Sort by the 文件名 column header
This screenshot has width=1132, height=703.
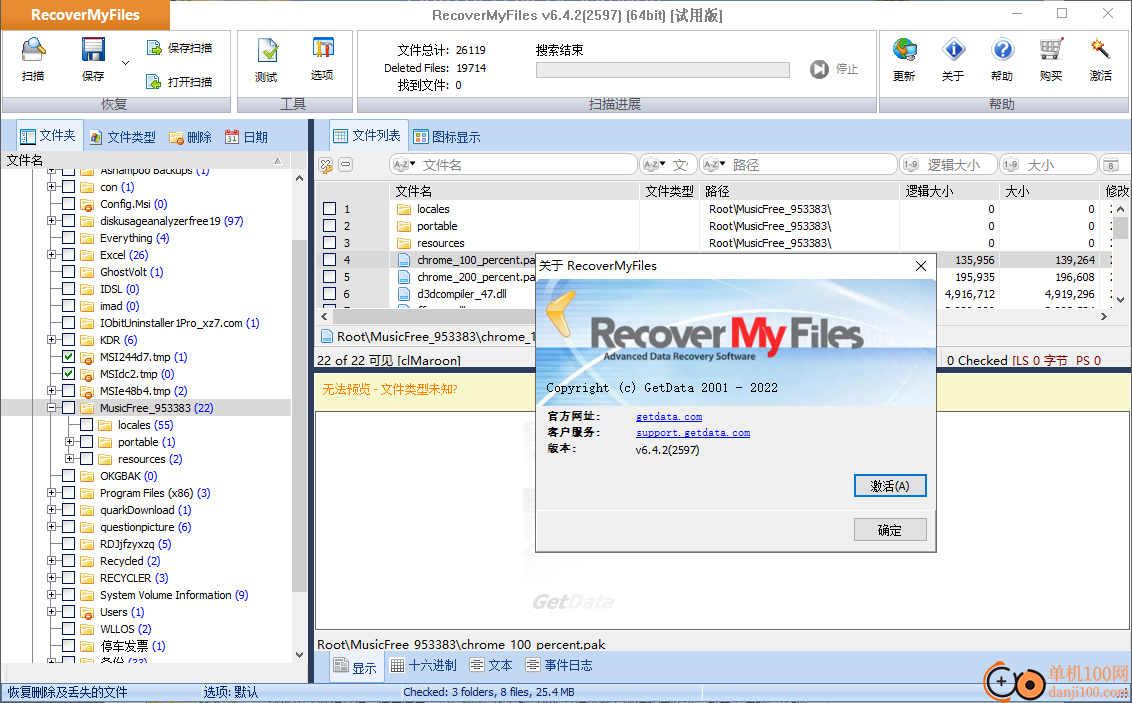(x=514, y=191)
